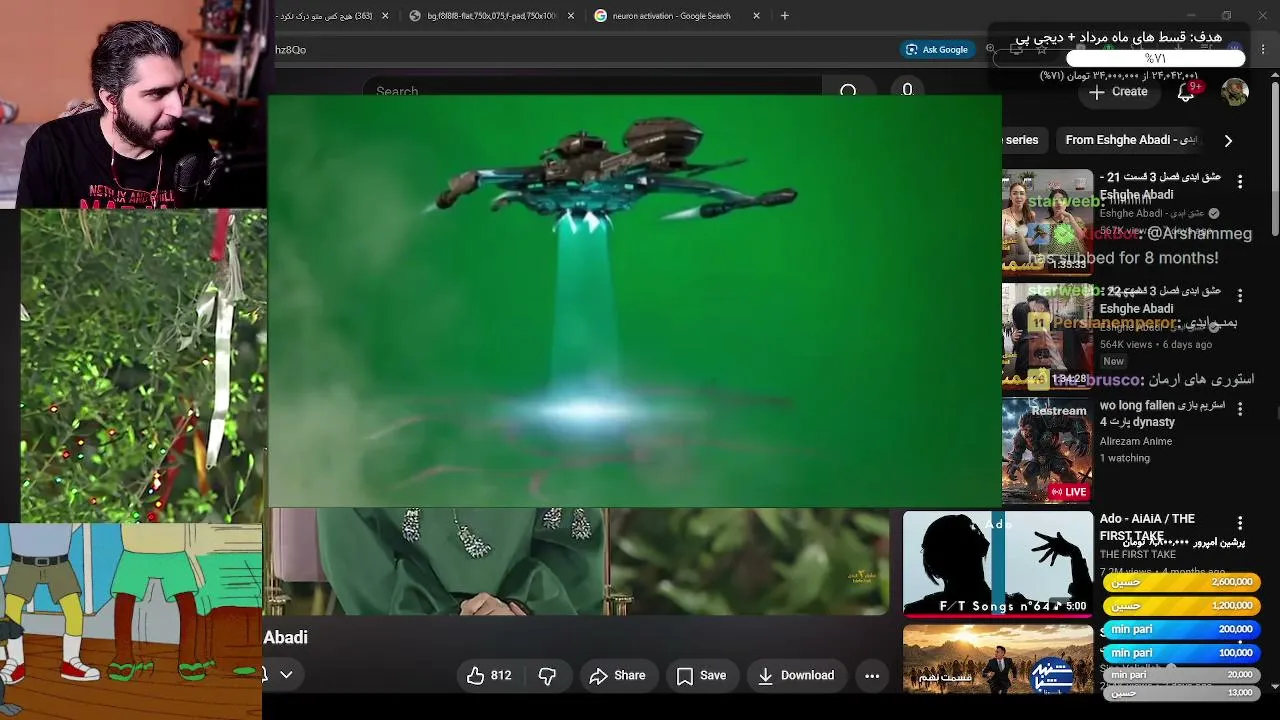Click the Create button
This screenshot has height=720, width=1280.
tap(1118, 92)
